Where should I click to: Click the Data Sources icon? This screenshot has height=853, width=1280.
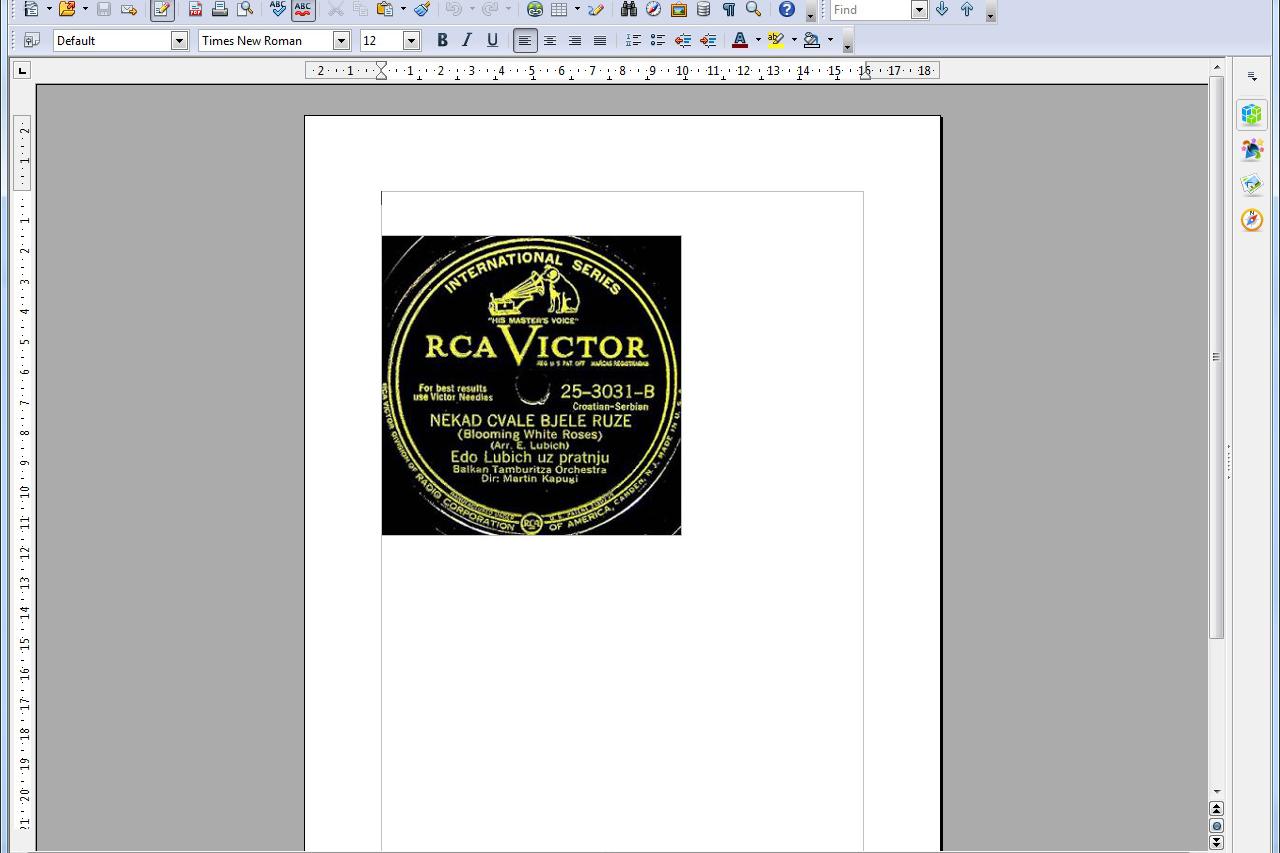[x=703, y=10]
